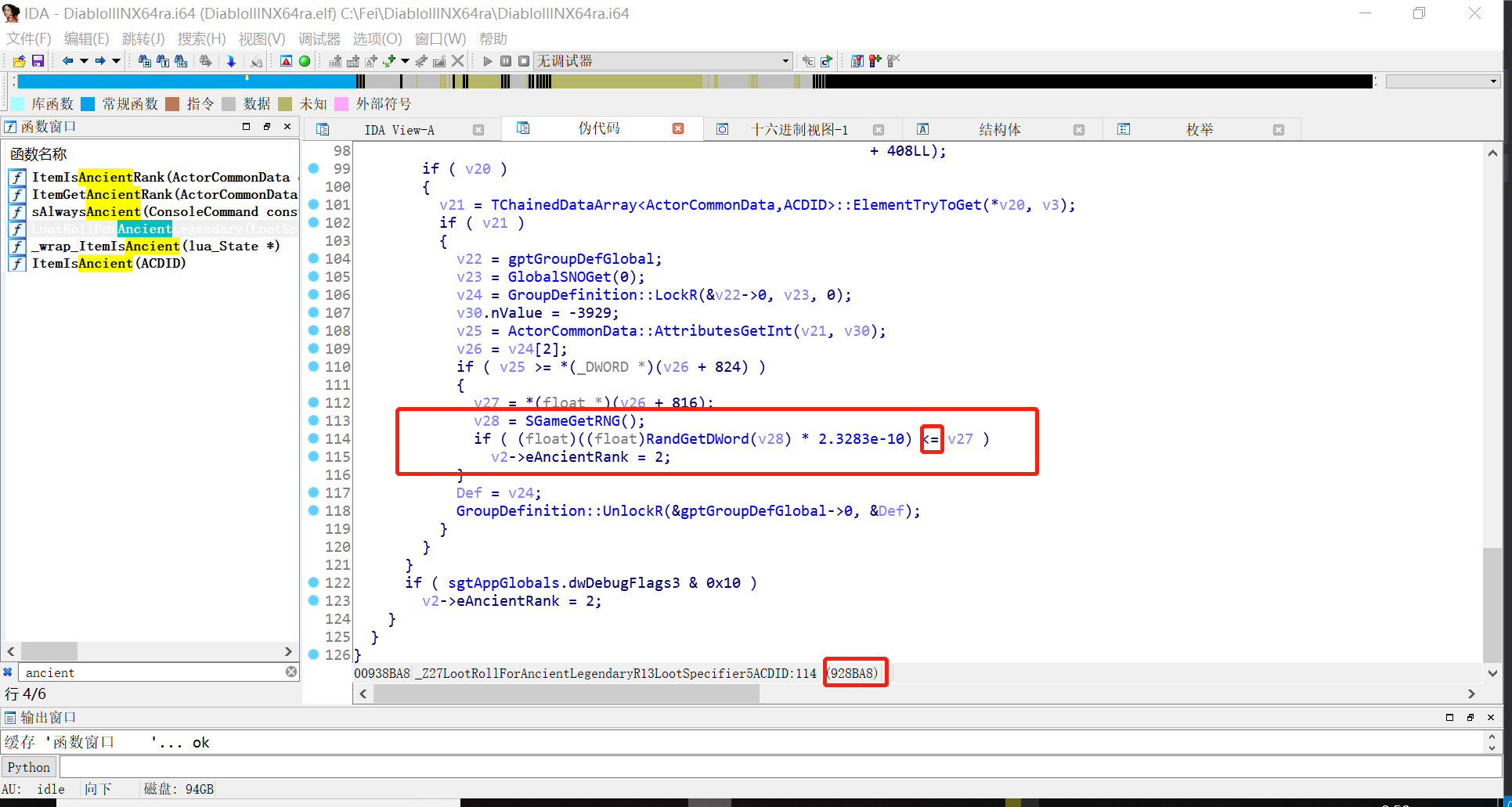The width and height of the screenshot is (1512, 807).
Task: Click the 库函数 cyan legend swatch
Action: (17, 104)
